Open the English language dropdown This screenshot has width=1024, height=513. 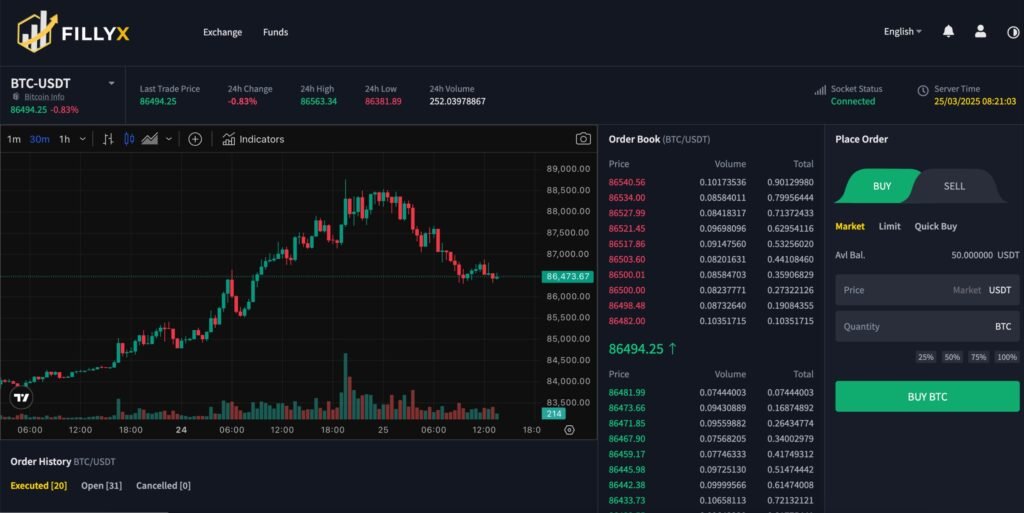tap(903, 32)
